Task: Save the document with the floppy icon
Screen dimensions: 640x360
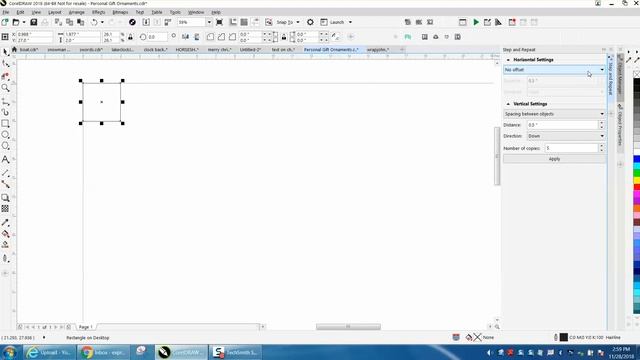Action: 34,22
